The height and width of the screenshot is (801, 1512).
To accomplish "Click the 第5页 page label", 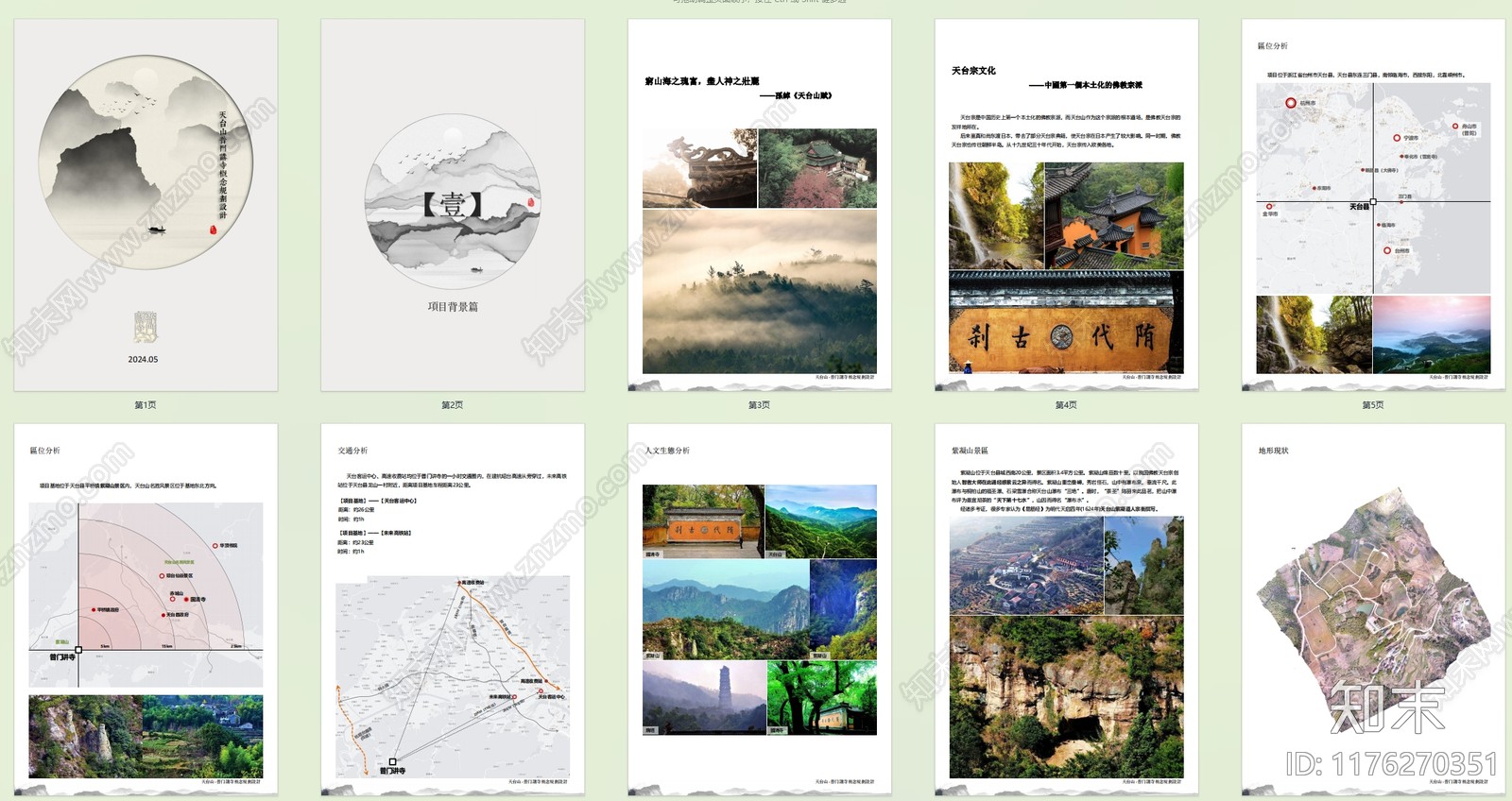I will click(x=1373, y=405).
